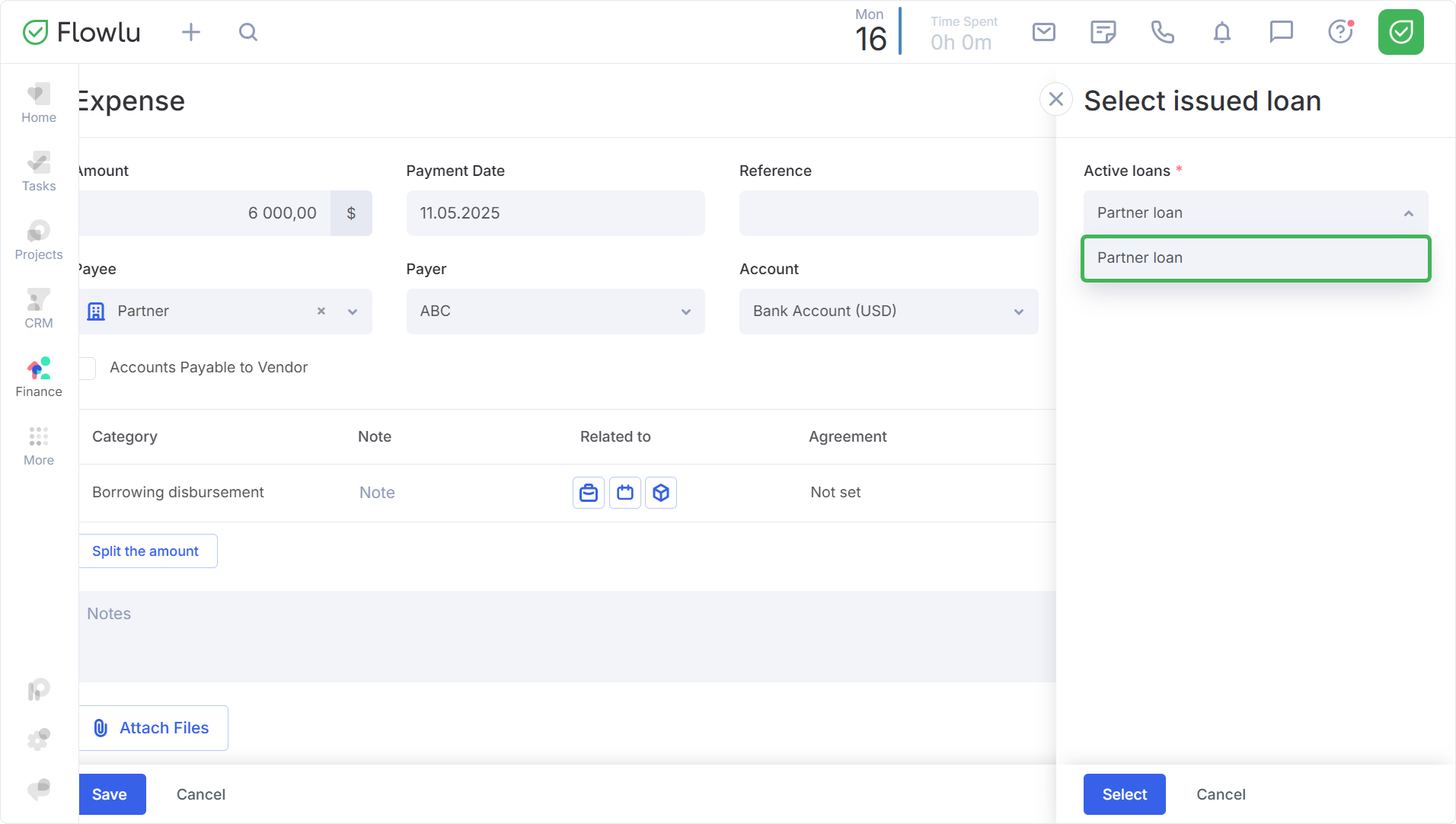
Task: Expand the Payer ABC dropdown
Action: 555,311
